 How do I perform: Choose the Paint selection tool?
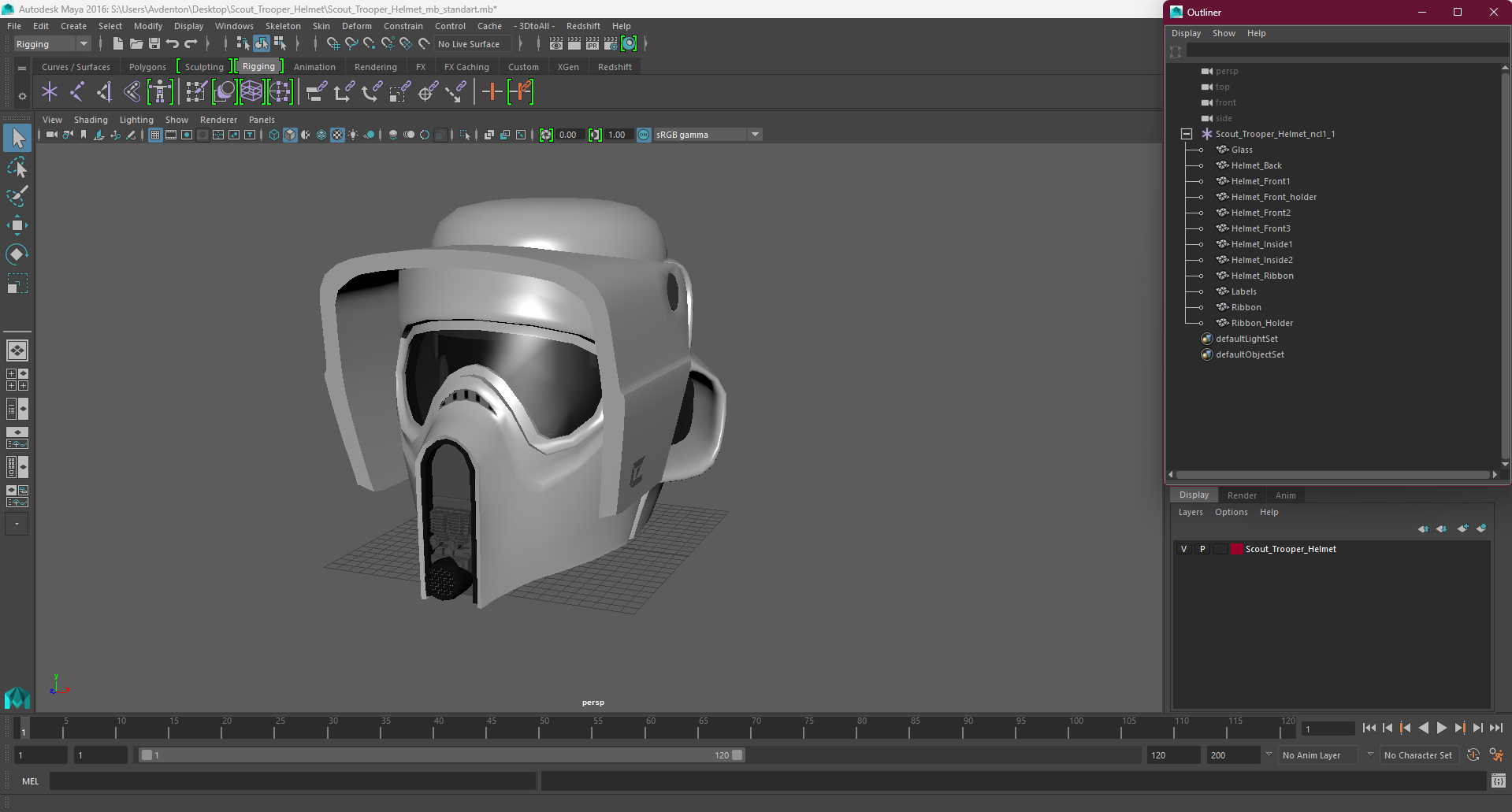(x=17, y=196)
